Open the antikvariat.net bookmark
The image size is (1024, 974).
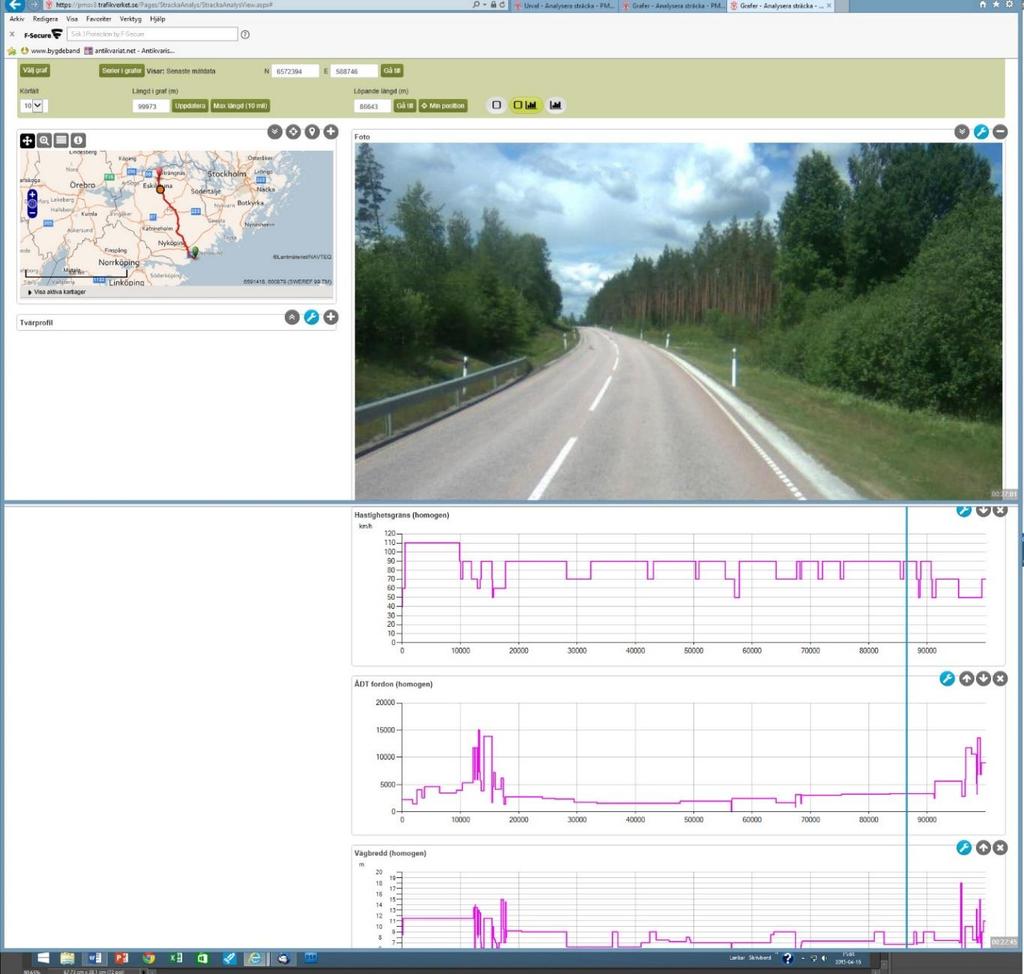coord(129,50)
